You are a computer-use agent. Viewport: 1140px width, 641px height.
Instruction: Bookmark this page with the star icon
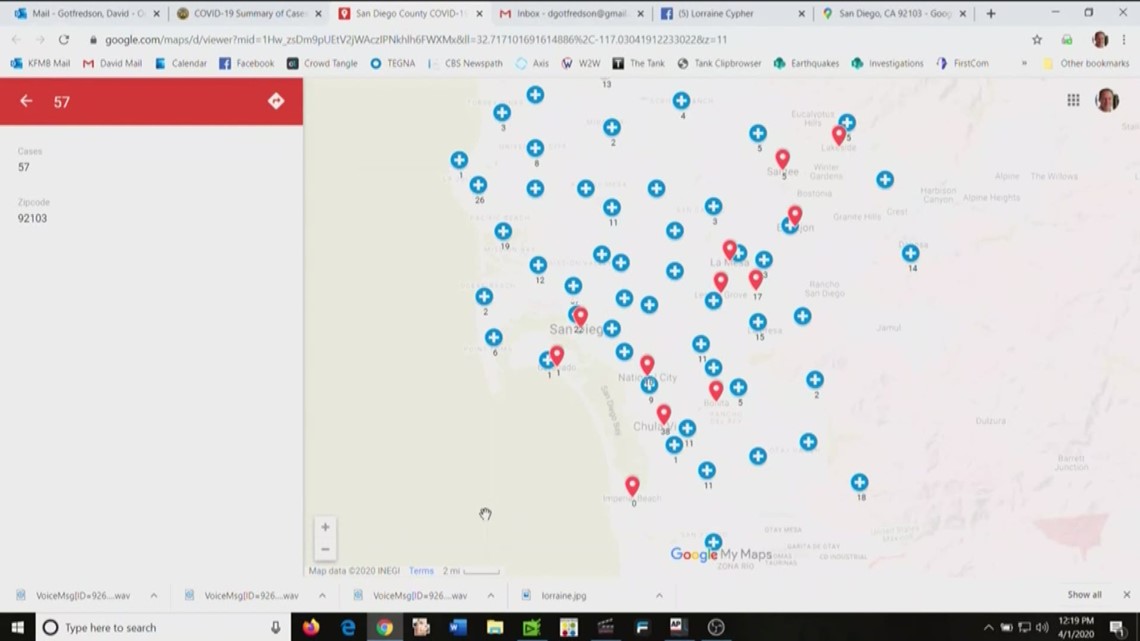click(x=1037, y=40)
